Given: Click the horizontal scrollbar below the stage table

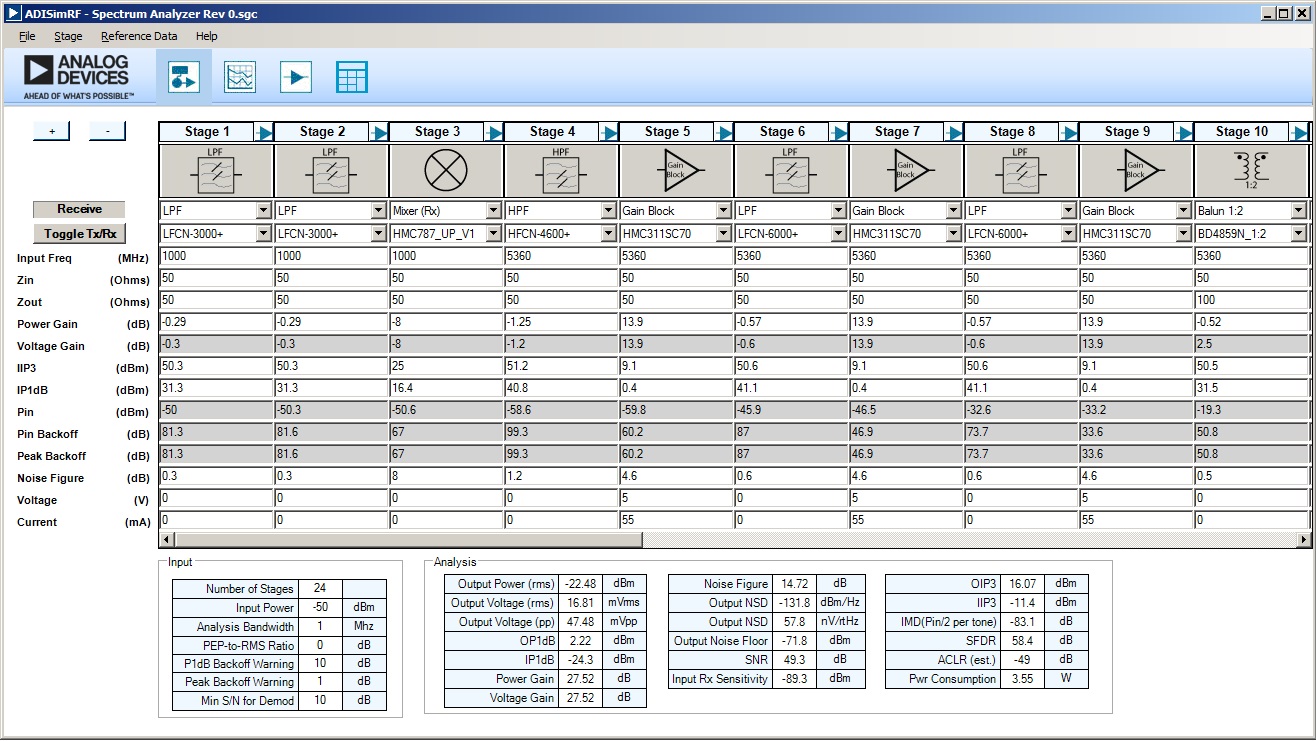Looking at the screenshot, I should coord(400,541).
